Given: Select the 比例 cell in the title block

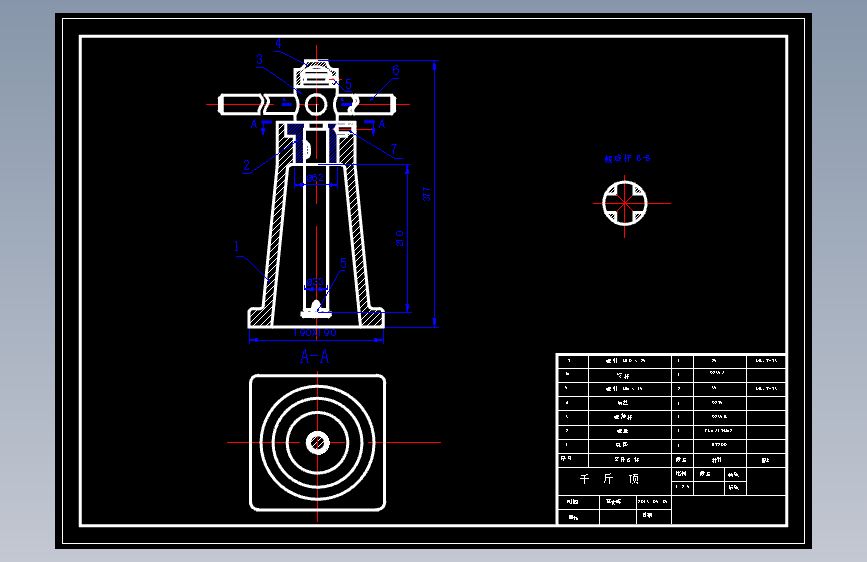Looking at the screenshot, I should click(682, 474).
